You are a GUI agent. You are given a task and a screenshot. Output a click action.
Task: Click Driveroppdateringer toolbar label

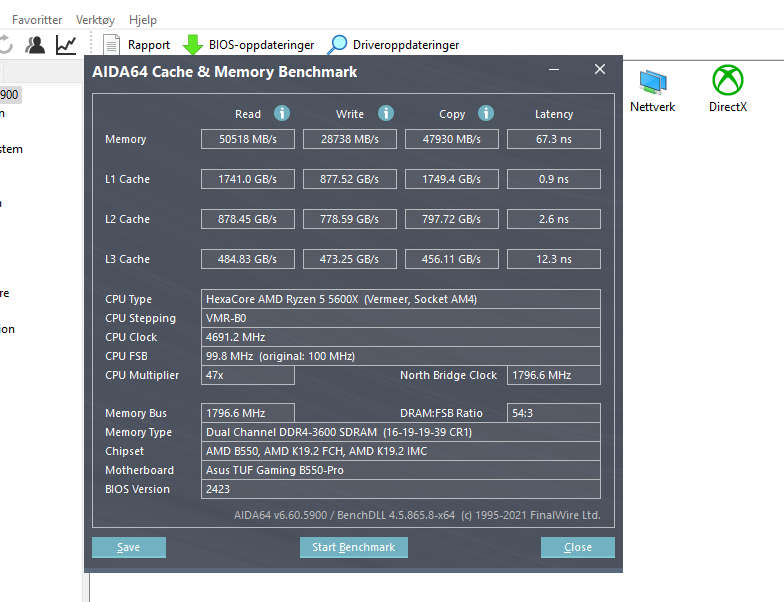tap(406, 45)
